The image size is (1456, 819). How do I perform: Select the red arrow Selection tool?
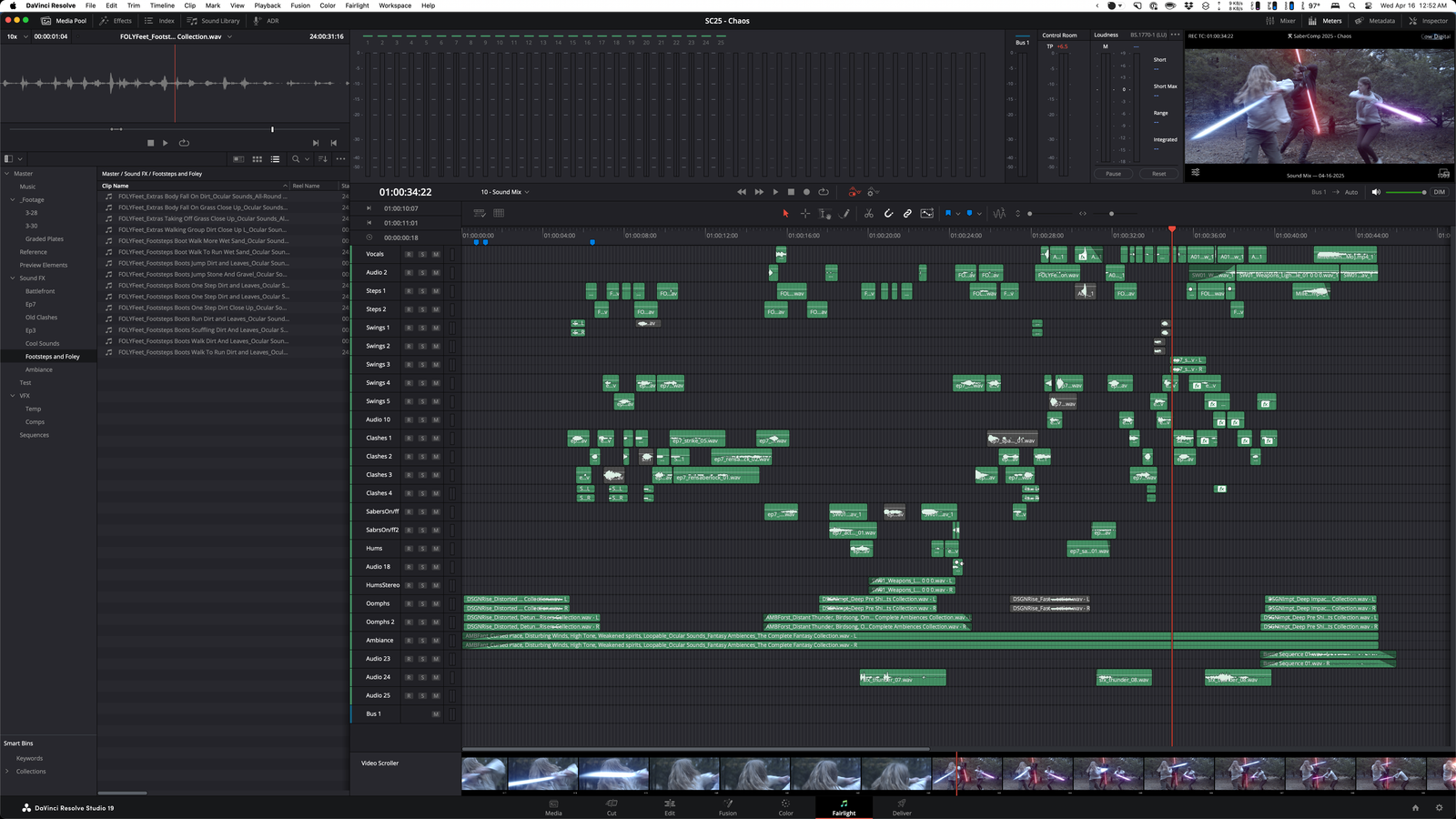click(x=786, y=213)
